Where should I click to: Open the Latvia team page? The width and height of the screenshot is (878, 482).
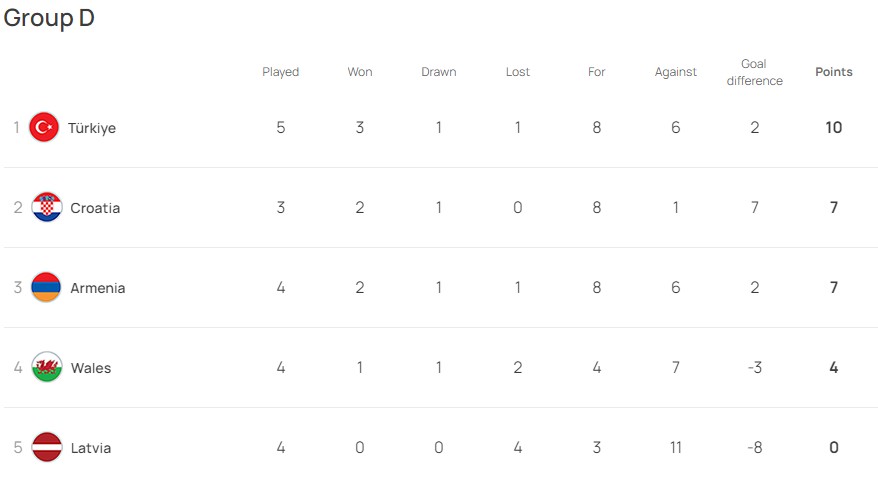91,448
